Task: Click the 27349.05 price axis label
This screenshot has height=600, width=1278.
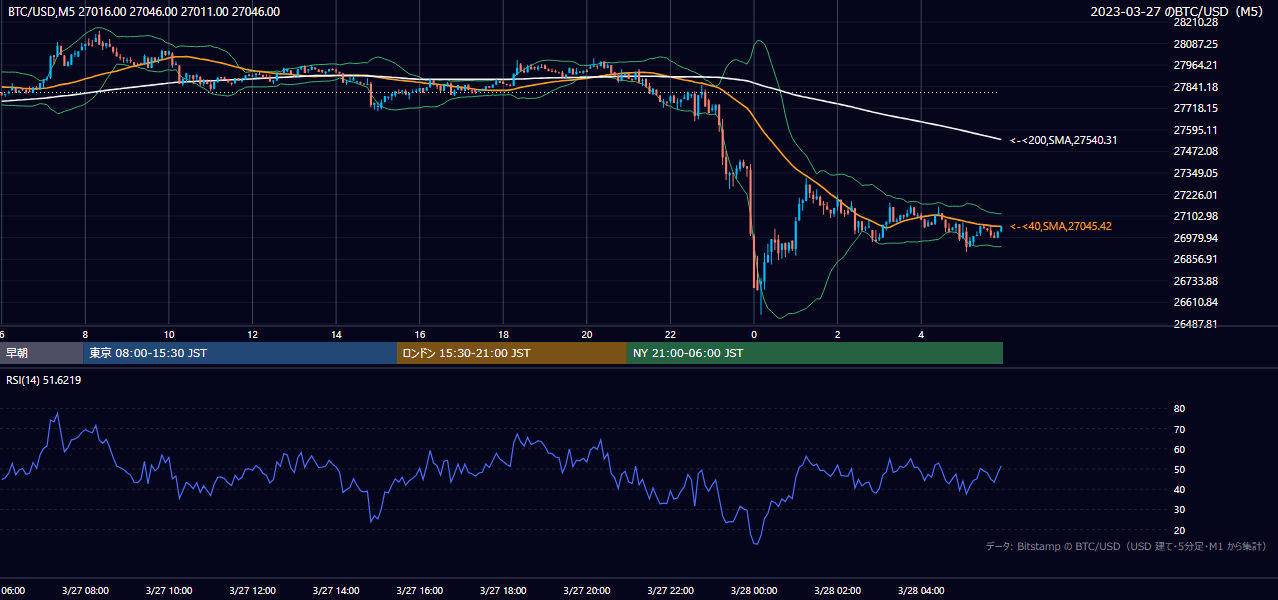Action: coord(1196,173)
